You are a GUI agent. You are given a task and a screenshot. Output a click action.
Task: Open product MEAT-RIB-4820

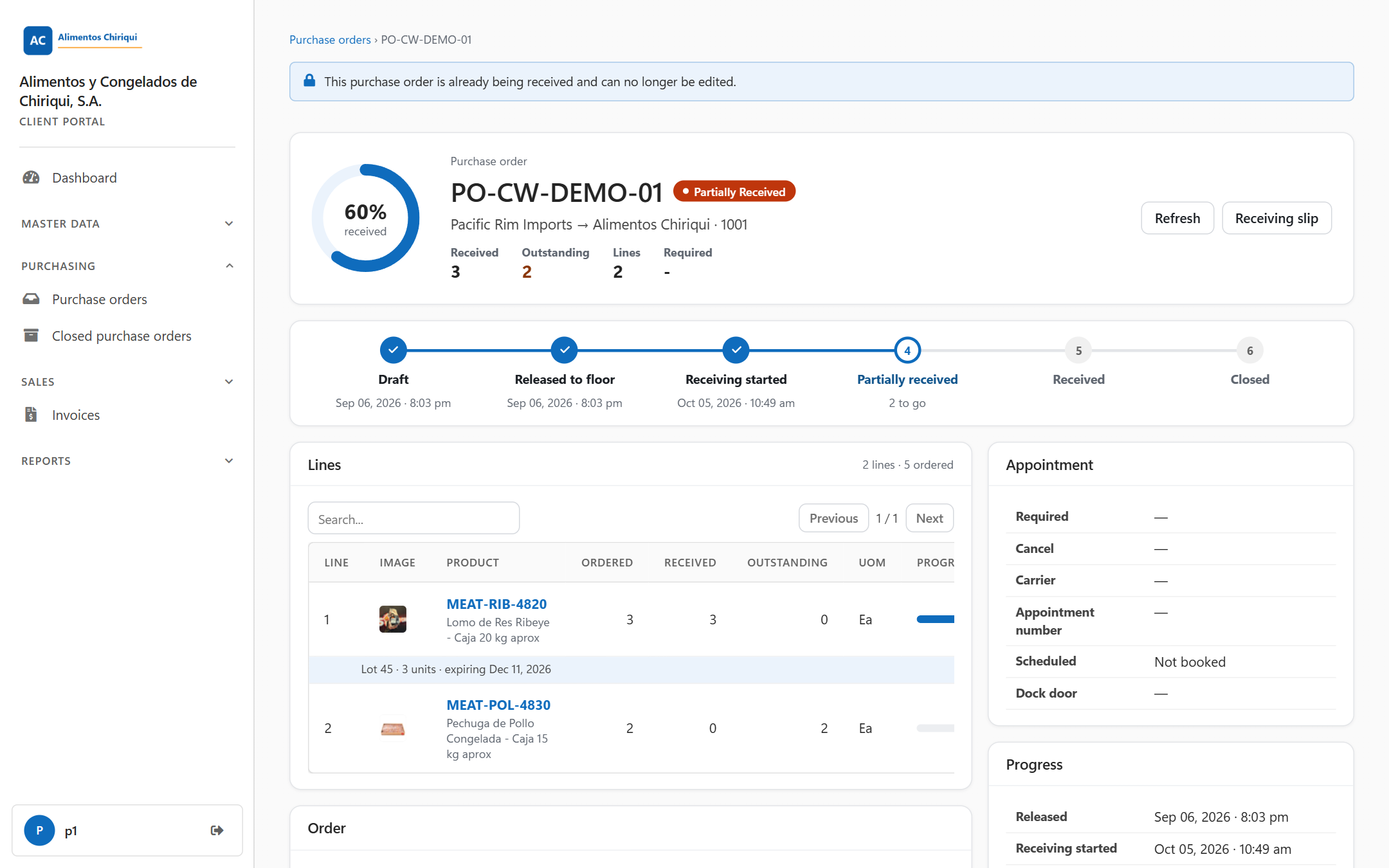[x=496, y=604]
